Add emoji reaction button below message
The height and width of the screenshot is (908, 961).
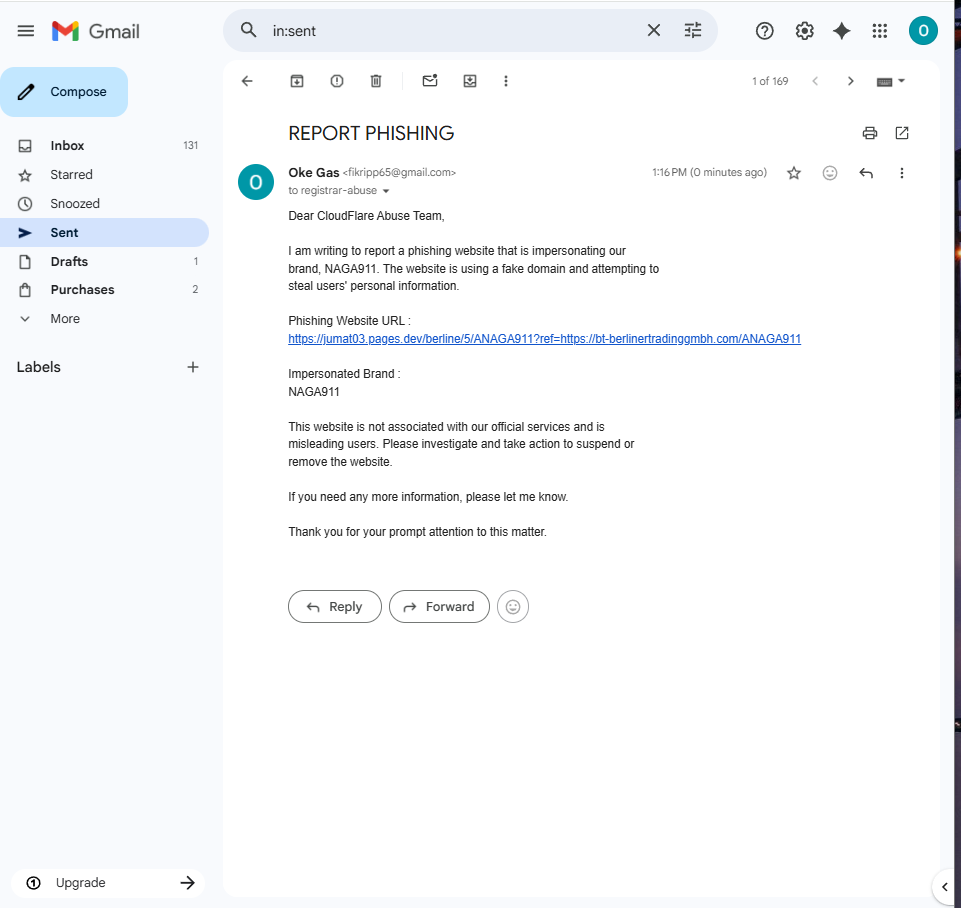click(x=513, y=607)
